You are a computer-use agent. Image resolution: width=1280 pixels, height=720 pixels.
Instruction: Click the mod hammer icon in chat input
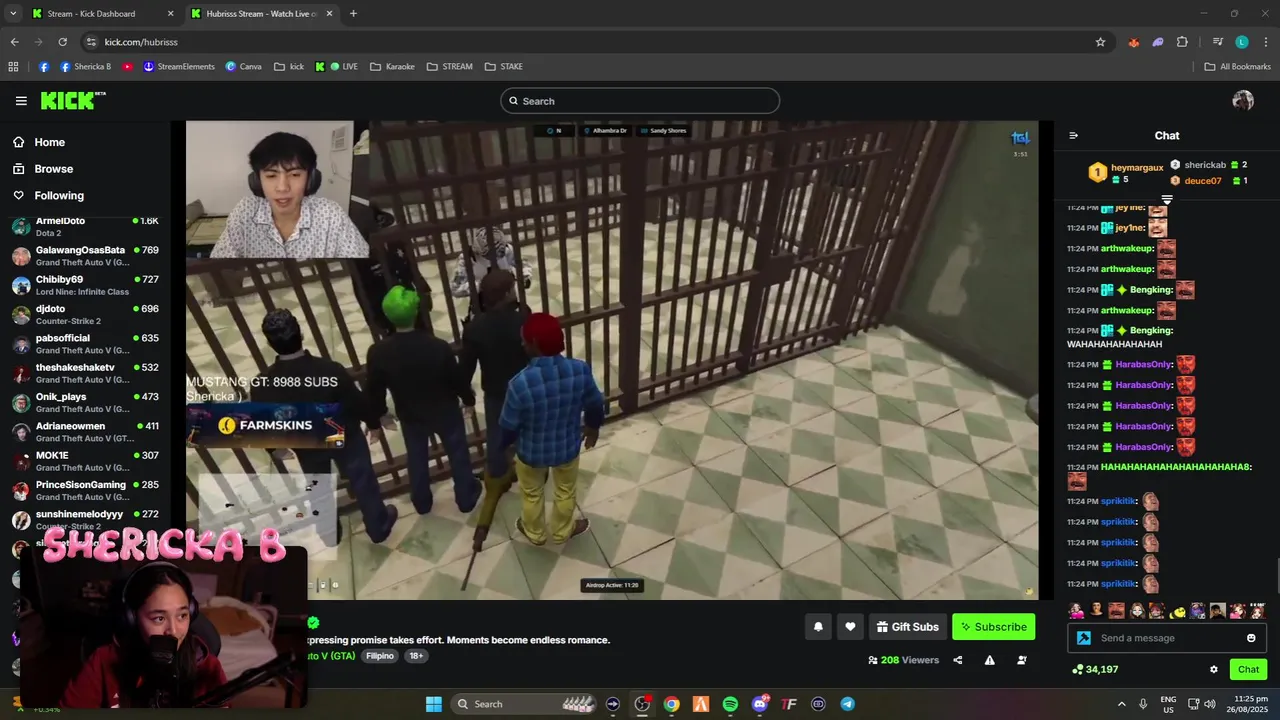click(x=1083, y=638)
